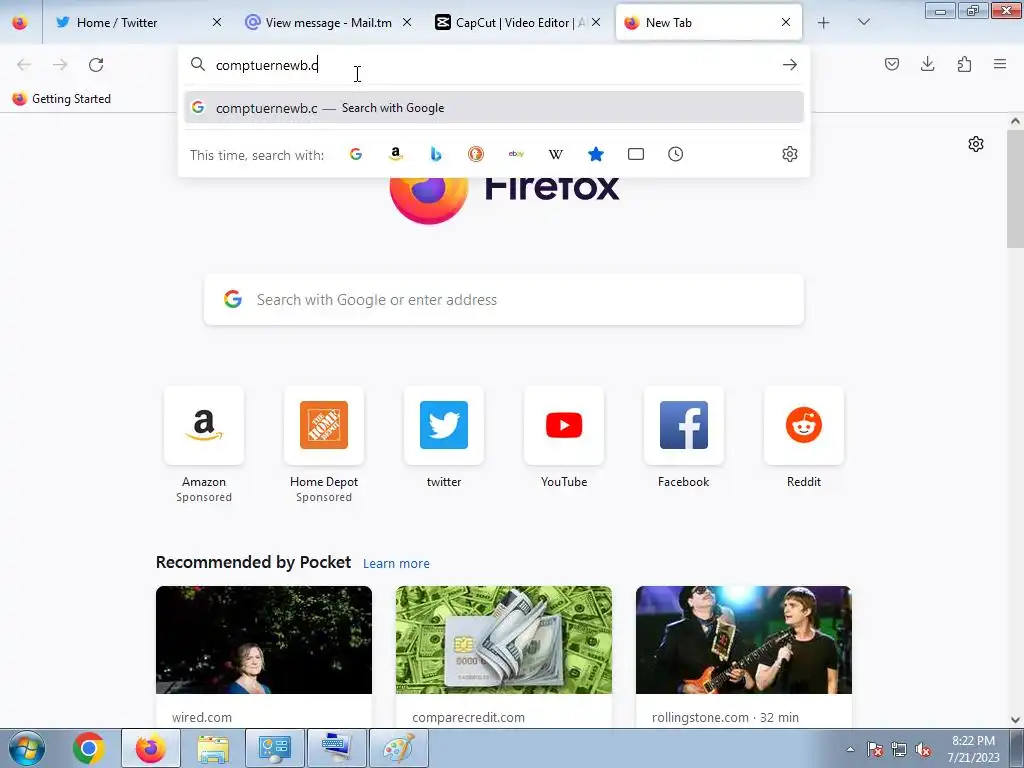Image resolution: width=1024 pixels, height=768 pixels.
Task: Reload the current page
Action: click(x=96, y=65)
